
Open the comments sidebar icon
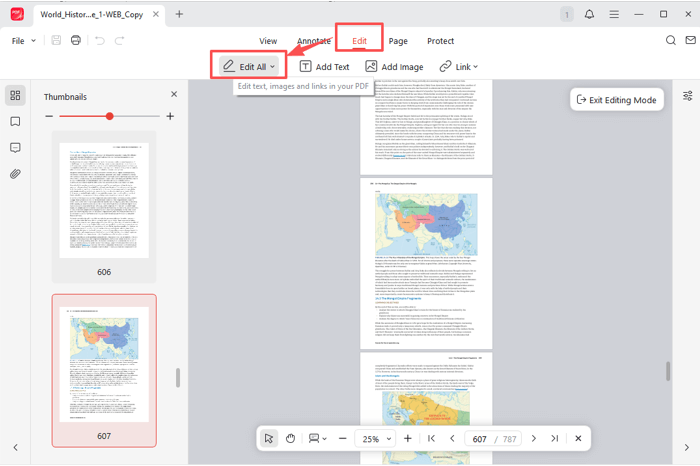pyautogui.click(x=15, y=148)
